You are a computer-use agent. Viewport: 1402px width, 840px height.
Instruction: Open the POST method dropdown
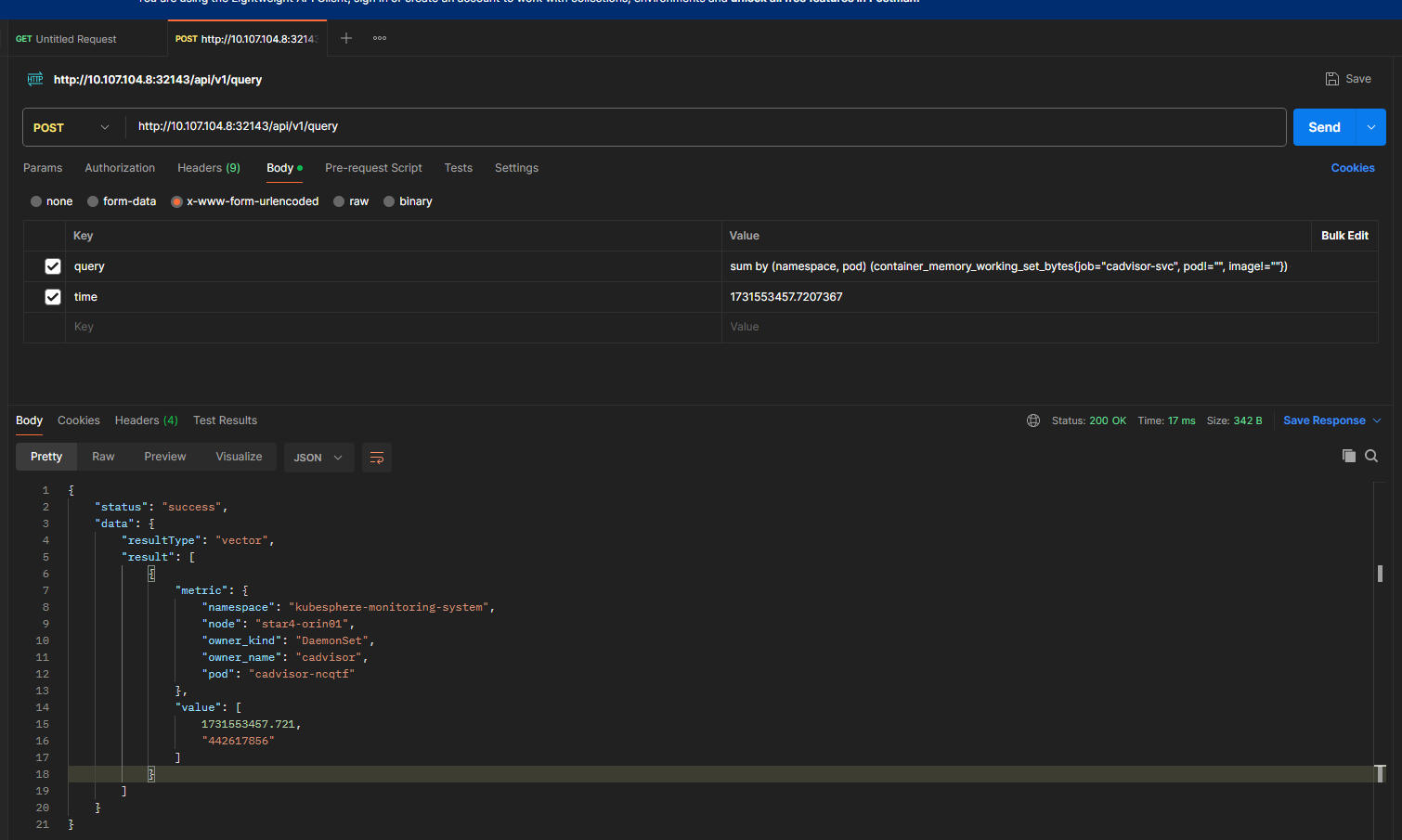pyautogui.click(x=72, y=127)
